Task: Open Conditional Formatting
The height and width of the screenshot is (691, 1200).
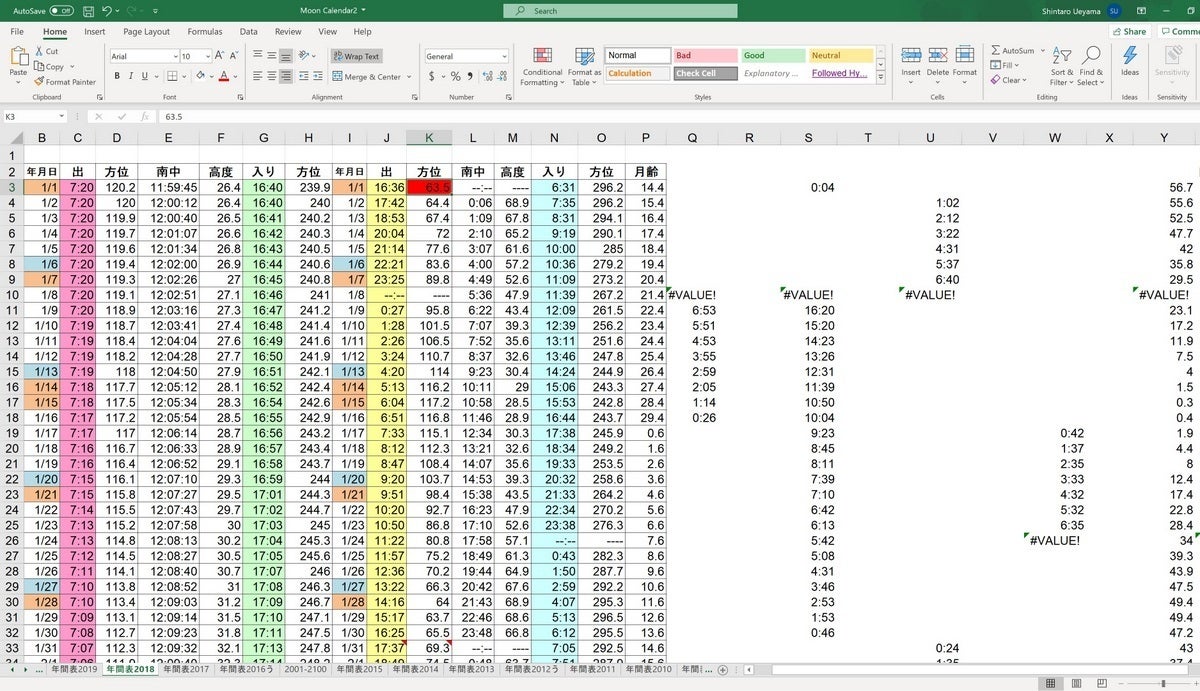Action: click(x=542, y=65)
